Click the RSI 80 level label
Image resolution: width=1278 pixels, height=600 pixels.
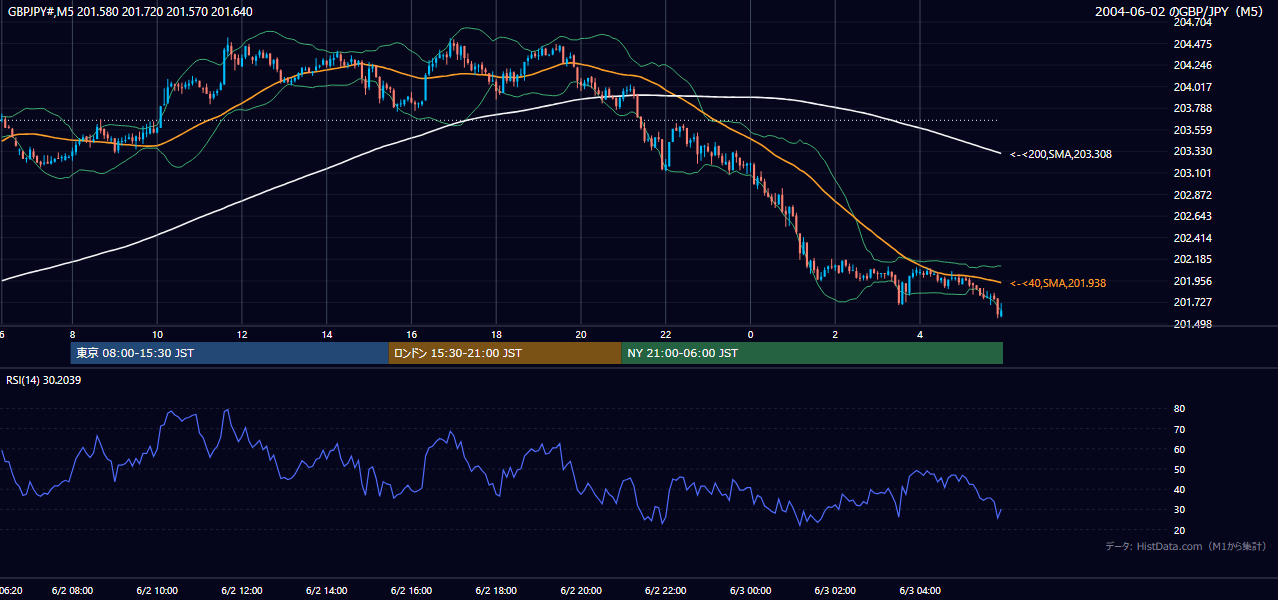coord(1179,409)
